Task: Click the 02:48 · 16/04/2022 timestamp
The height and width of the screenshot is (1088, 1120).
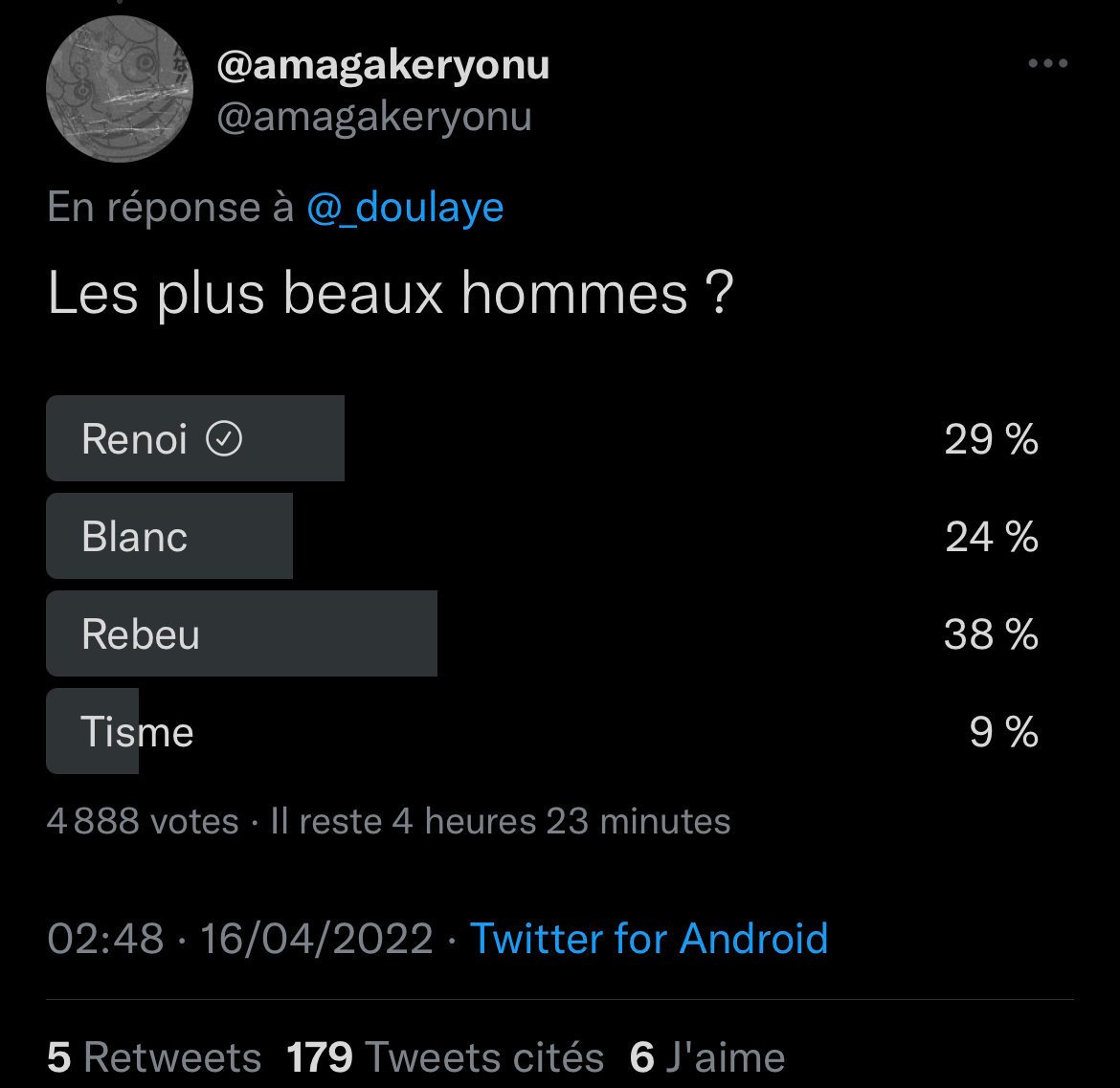Action: point(240,938)
